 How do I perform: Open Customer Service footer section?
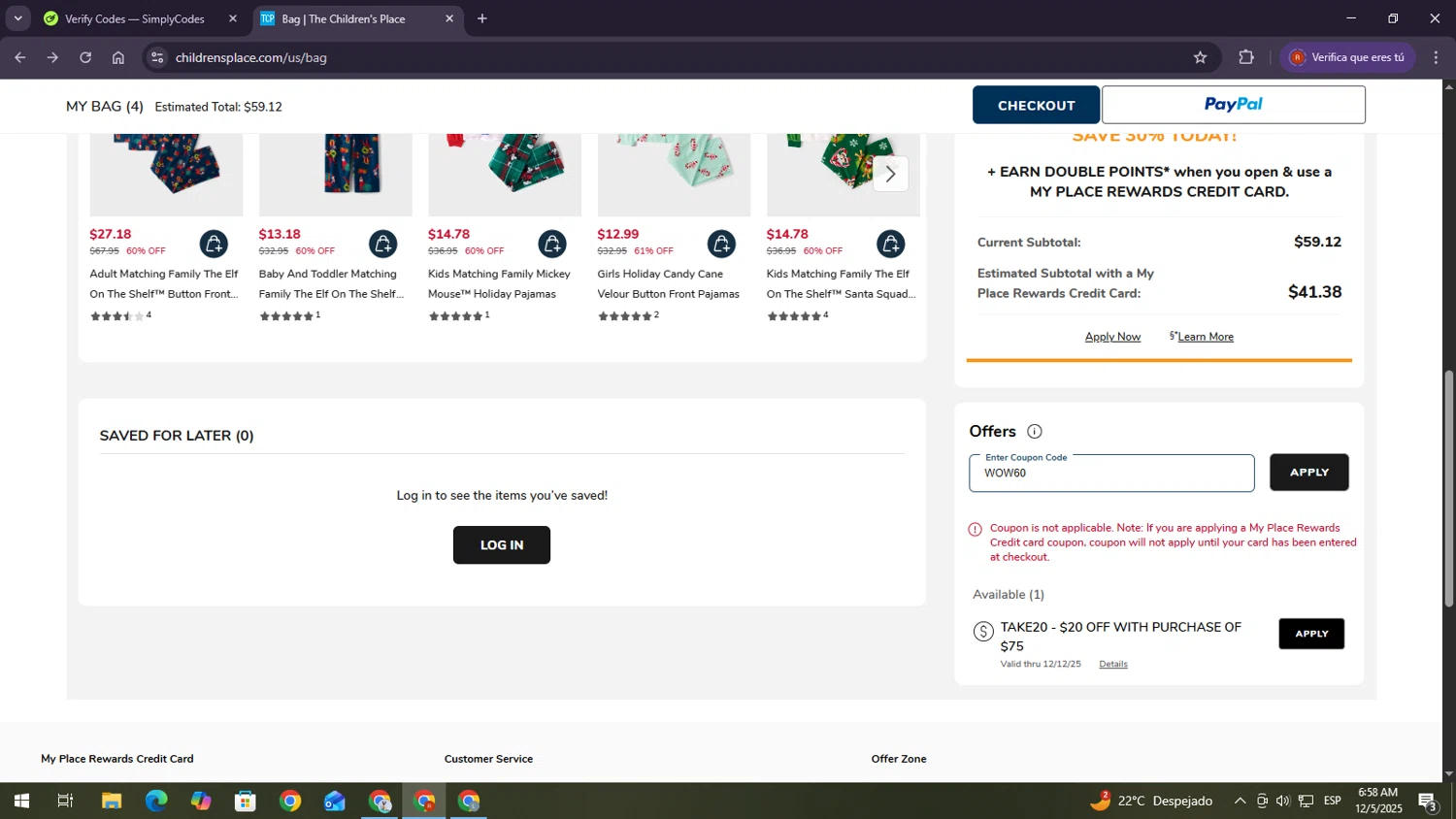(x=488, y=759)
